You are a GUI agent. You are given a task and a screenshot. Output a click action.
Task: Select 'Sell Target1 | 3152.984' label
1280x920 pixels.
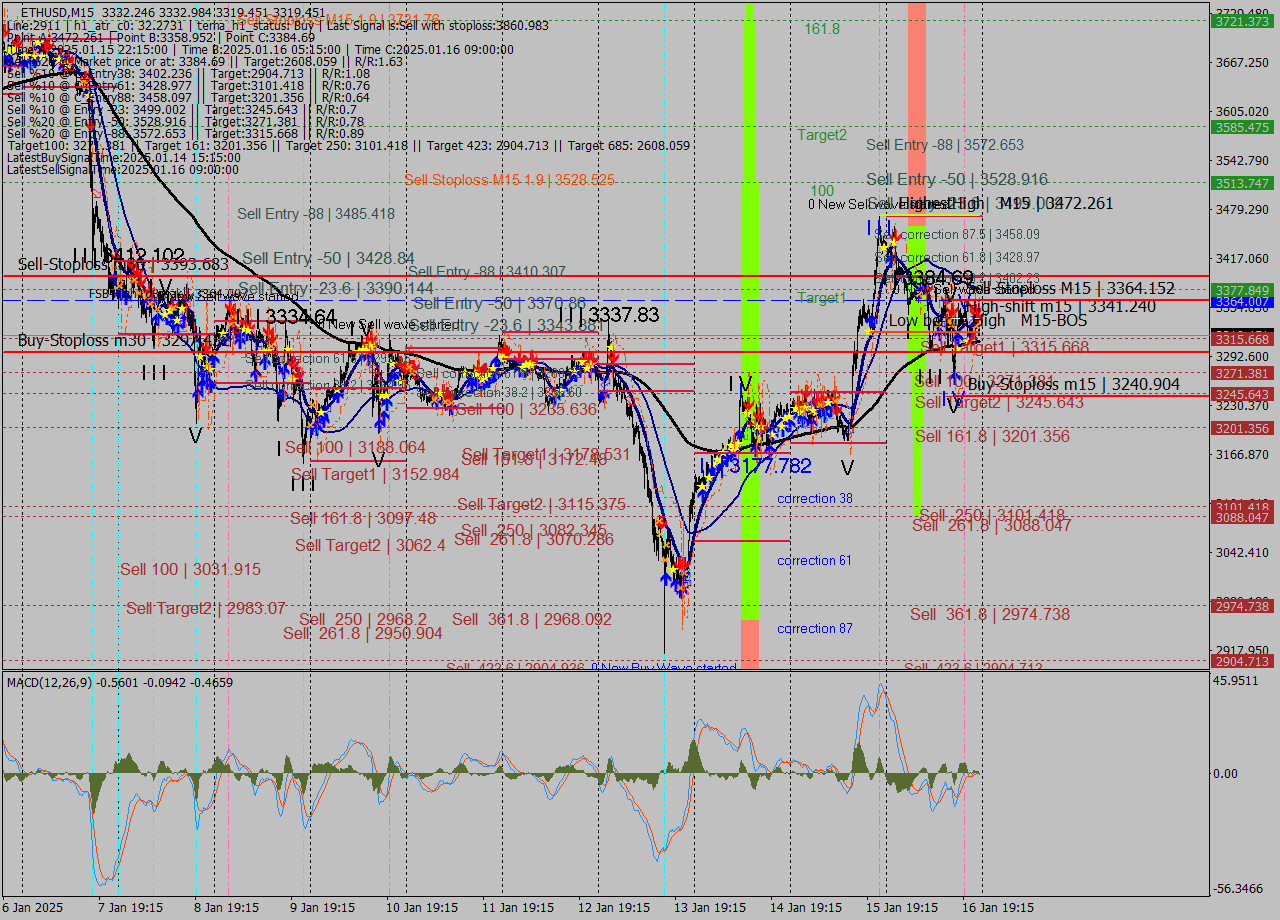pyautogui.click(x=375, y=474)
